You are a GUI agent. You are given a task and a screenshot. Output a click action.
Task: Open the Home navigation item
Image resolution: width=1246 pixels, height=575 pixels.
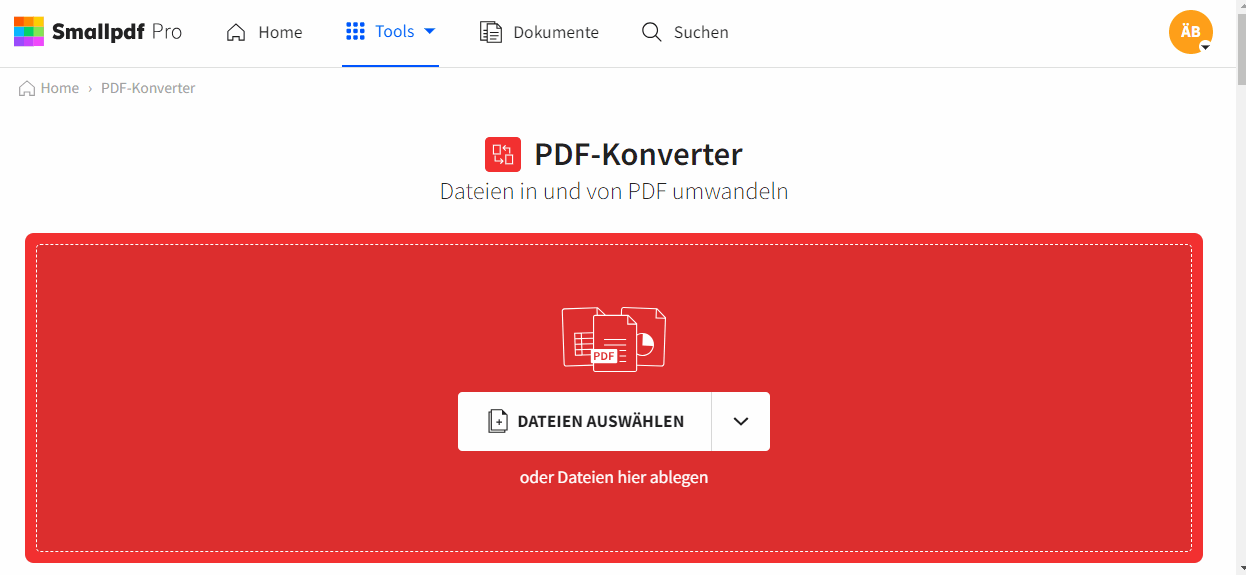264,32
